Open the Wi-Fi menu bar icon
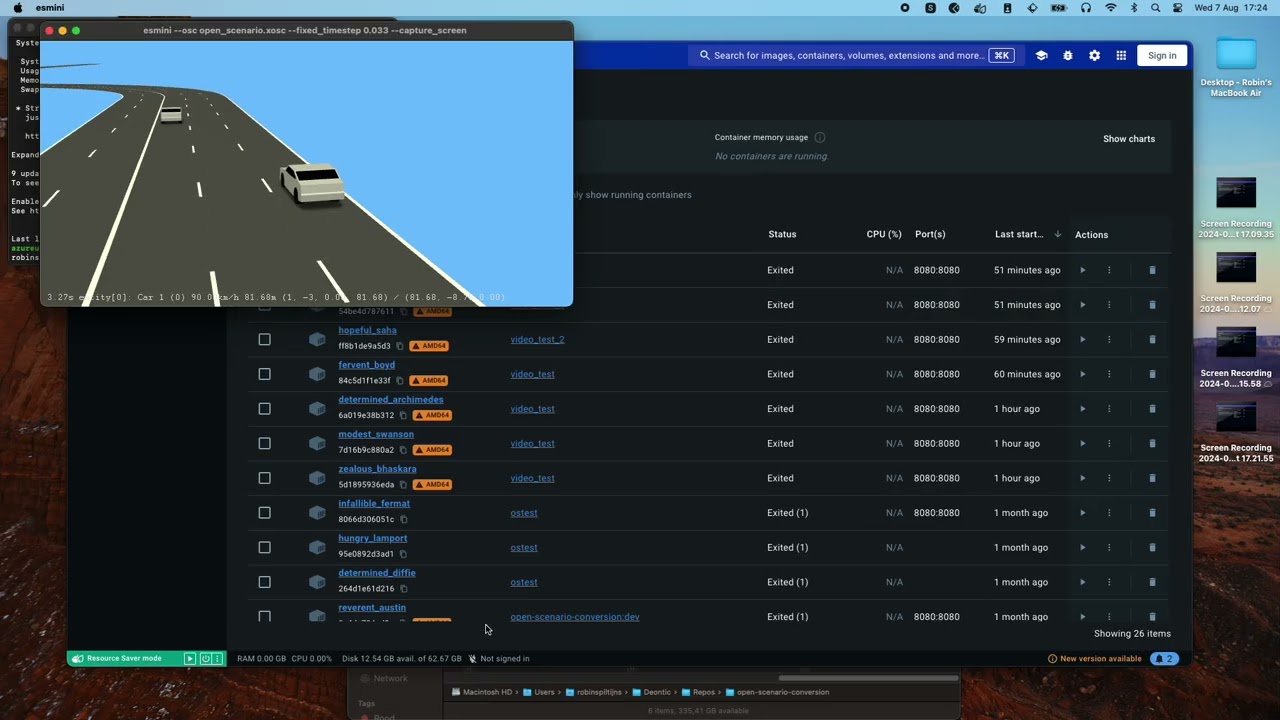 pyautogui.click(x=1110, y=7)
